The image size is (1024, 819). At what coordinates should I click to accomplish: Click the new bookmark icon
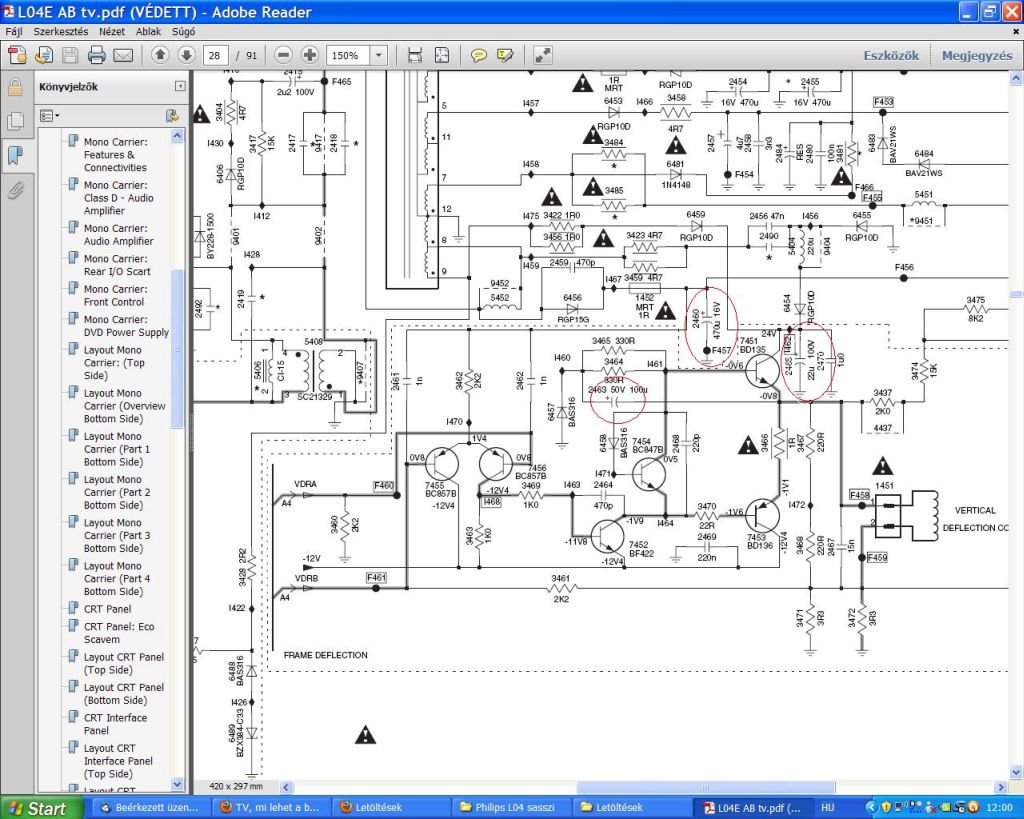pyautogui.click(x=172, y=116)
